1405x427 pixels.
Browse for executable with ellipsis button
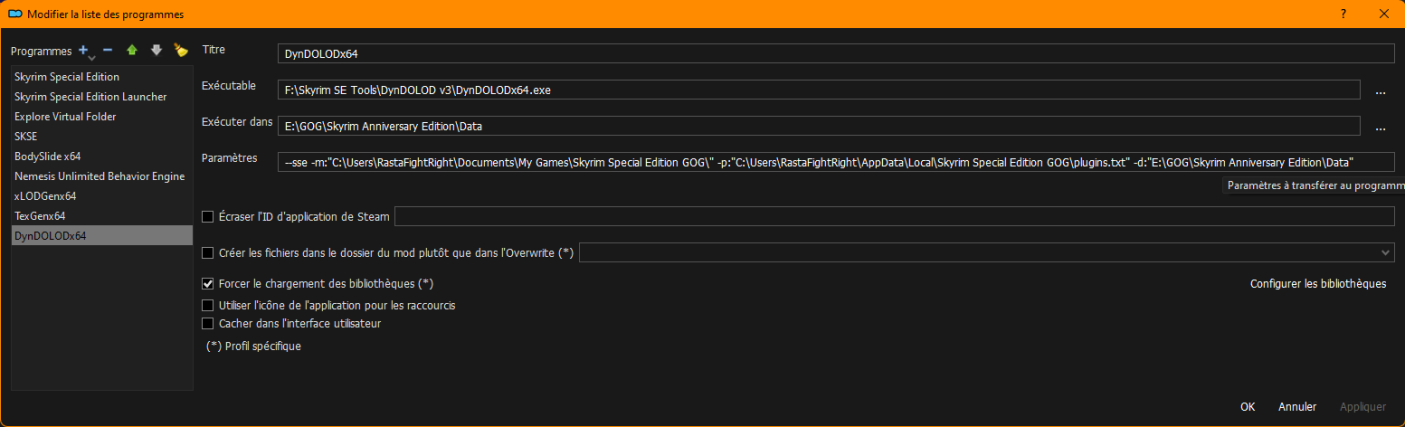click(x=1380, y=91)
